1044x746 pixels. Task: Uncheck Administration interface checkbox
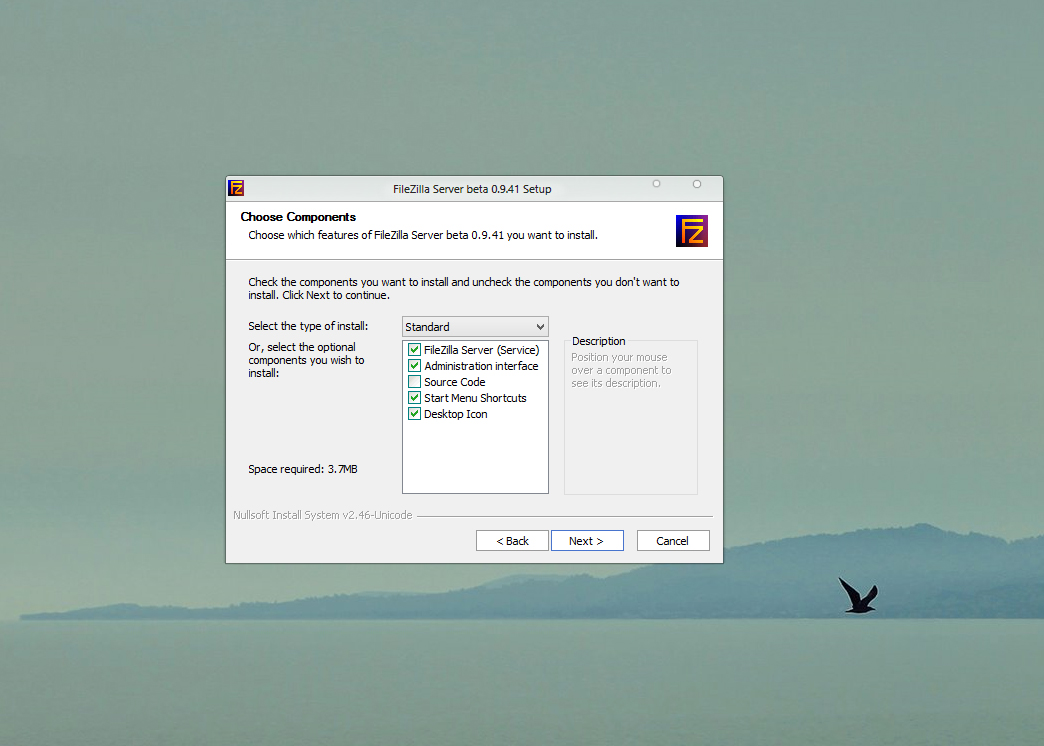click(414, 366)
